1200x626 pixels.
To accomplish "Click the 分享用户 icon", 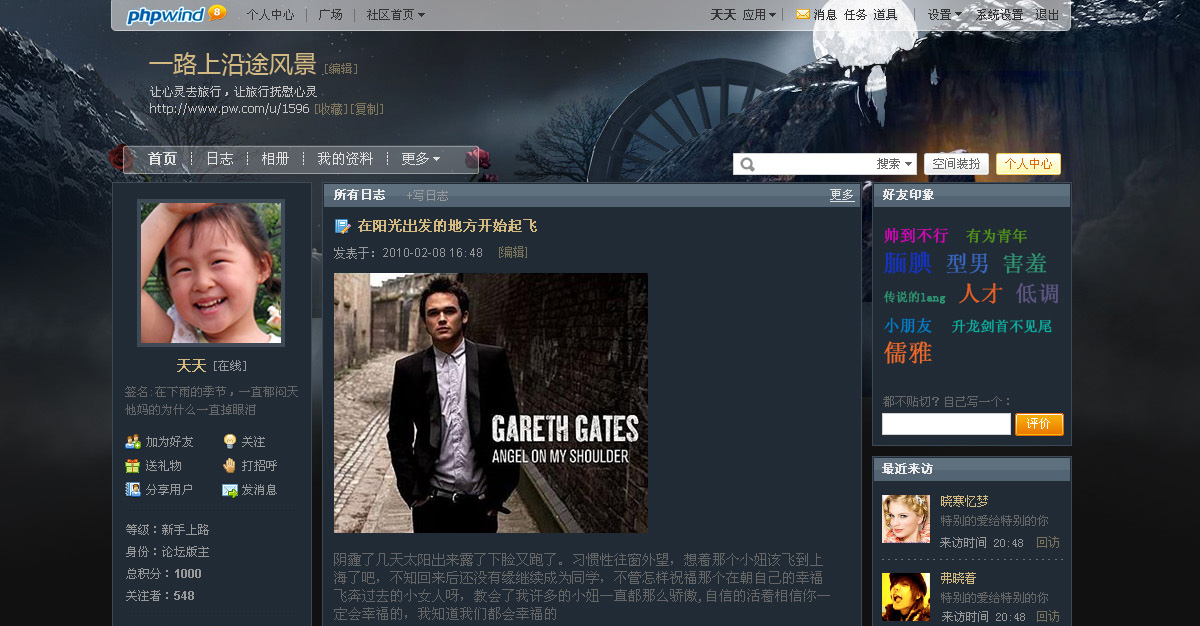I will [x=133, y=489].
